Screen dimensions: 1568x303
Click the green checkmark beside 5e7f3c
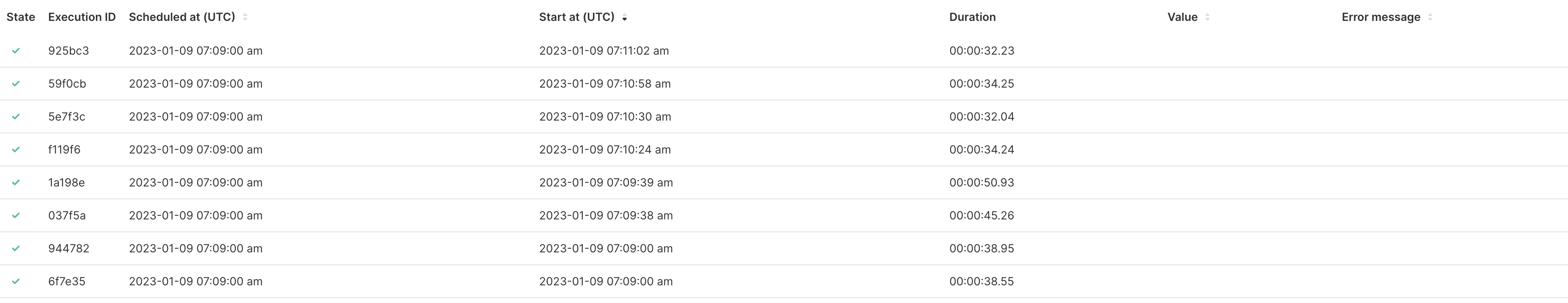[x=16, y=117]
